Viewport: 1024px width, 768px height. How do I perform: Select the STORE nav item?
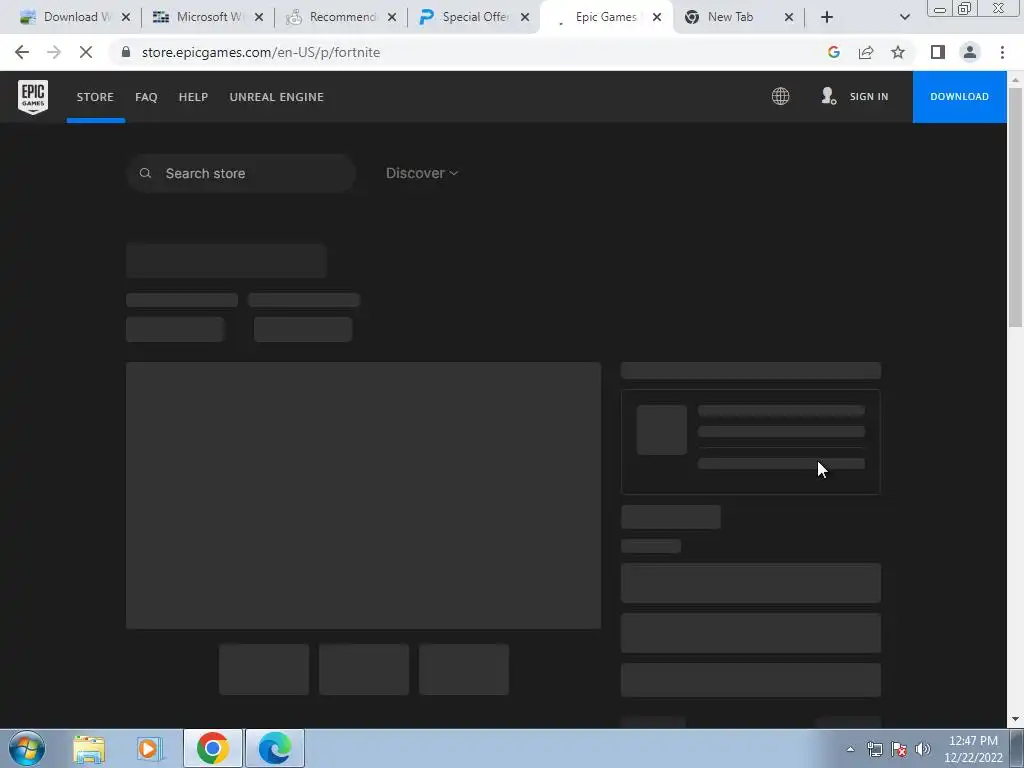click(95, 97)
